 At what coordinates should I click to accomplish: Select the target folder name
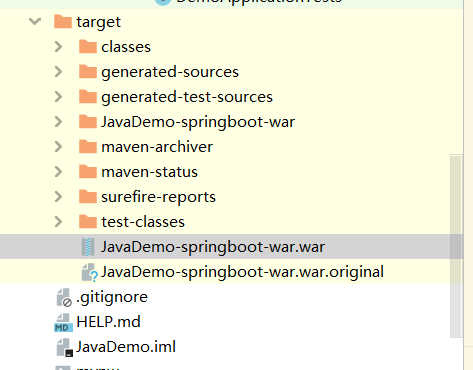[99, 22]
